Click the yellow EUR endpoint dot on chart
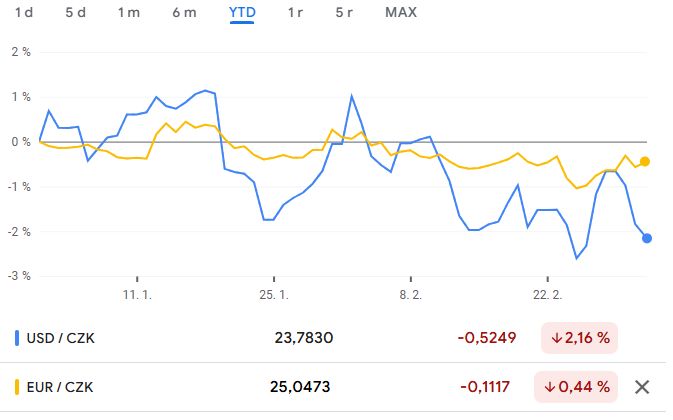Viewport: 673px width, 420px height. (x=645, y=161)
